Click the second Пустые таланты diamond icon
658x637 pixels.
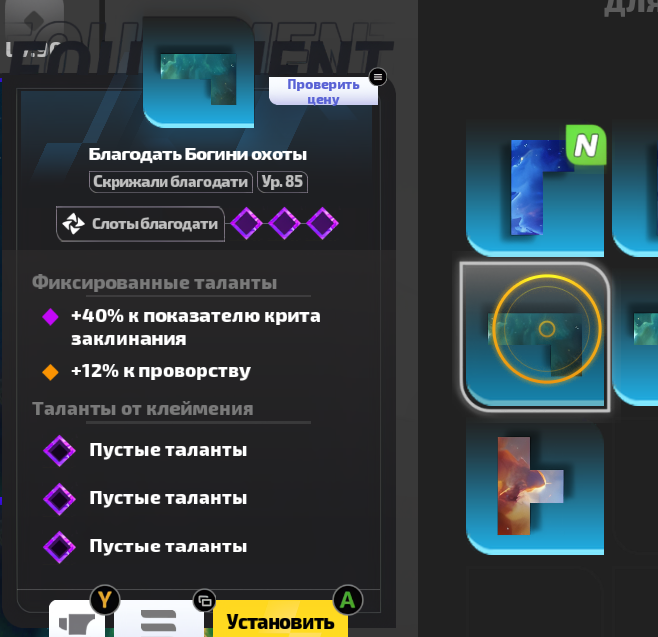coord(59,499)
